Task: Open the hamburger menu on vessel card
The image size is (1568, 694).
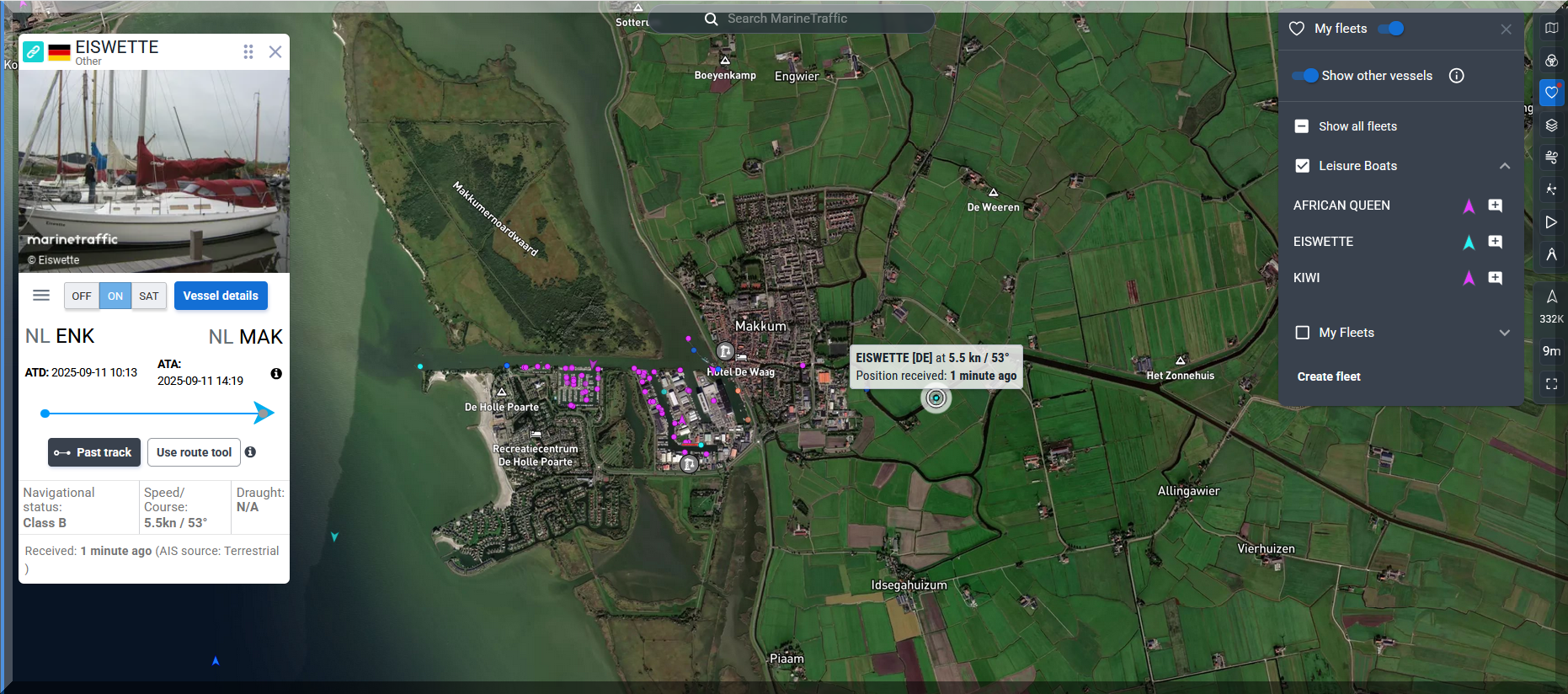Action: pos(41,296)
